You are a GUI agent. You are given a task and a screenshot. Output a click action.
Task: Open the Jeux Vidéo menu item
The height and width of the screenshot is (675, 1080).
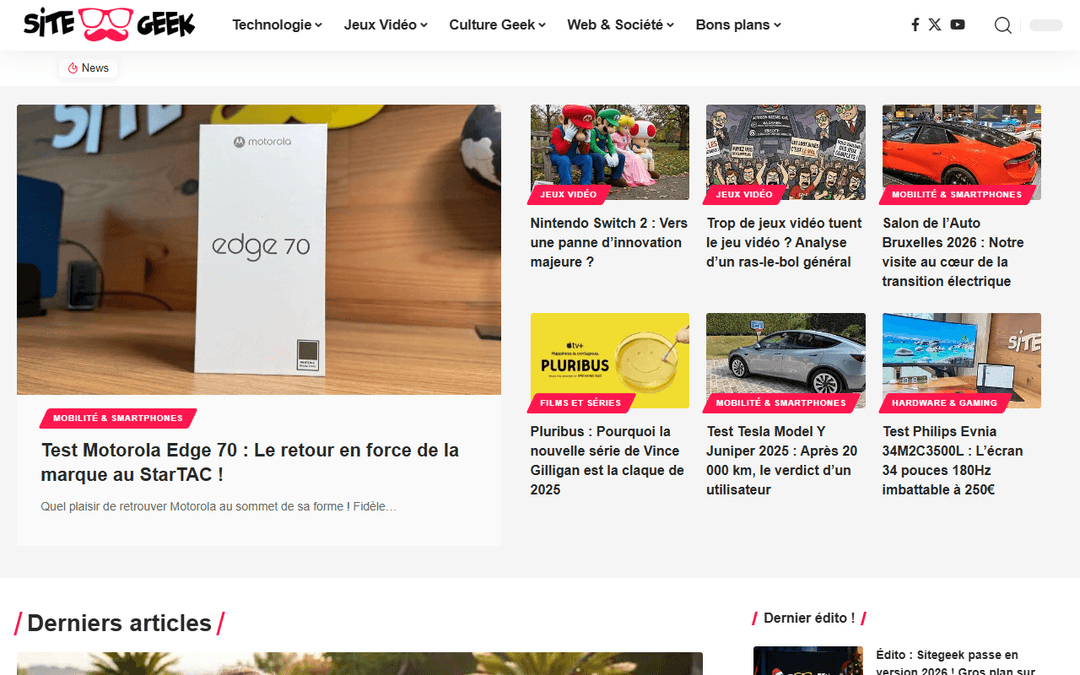pyautogui.click(x=380, y=25)
